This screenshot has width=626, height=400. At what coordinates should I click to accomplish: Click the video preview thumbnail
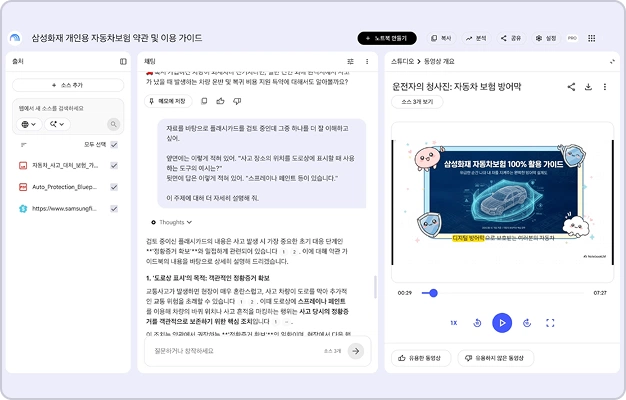coord(503,202)
